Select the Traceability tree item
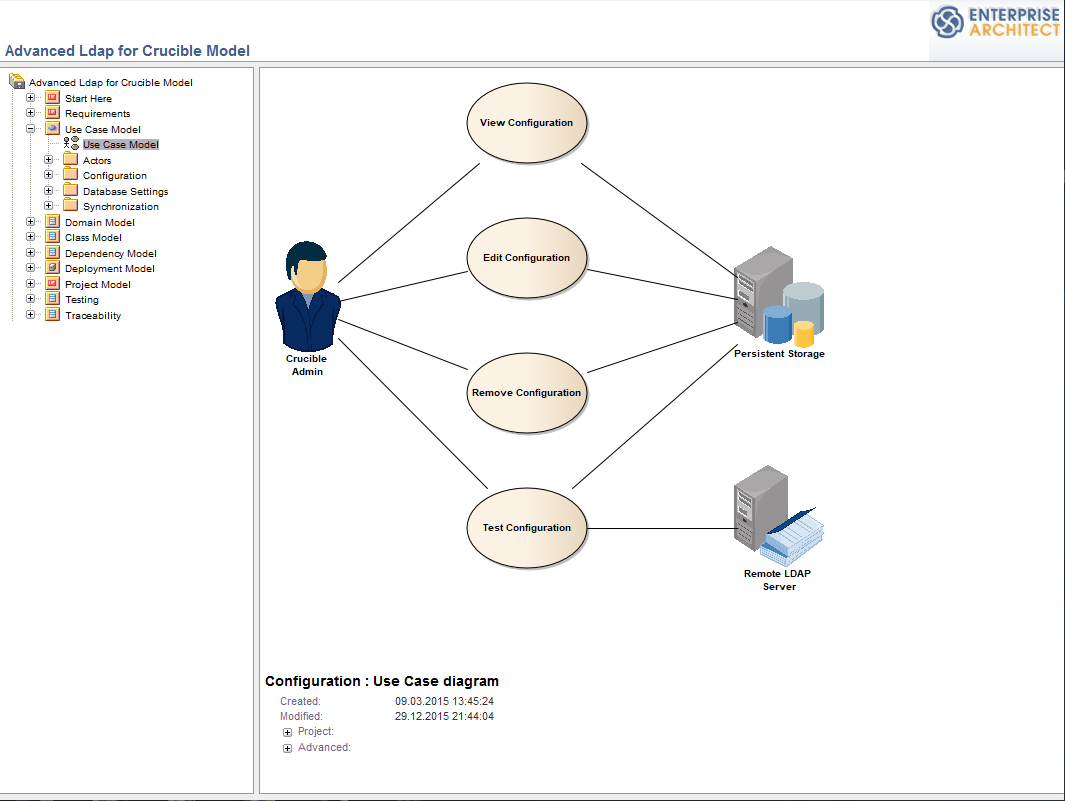 click(93, 315)
